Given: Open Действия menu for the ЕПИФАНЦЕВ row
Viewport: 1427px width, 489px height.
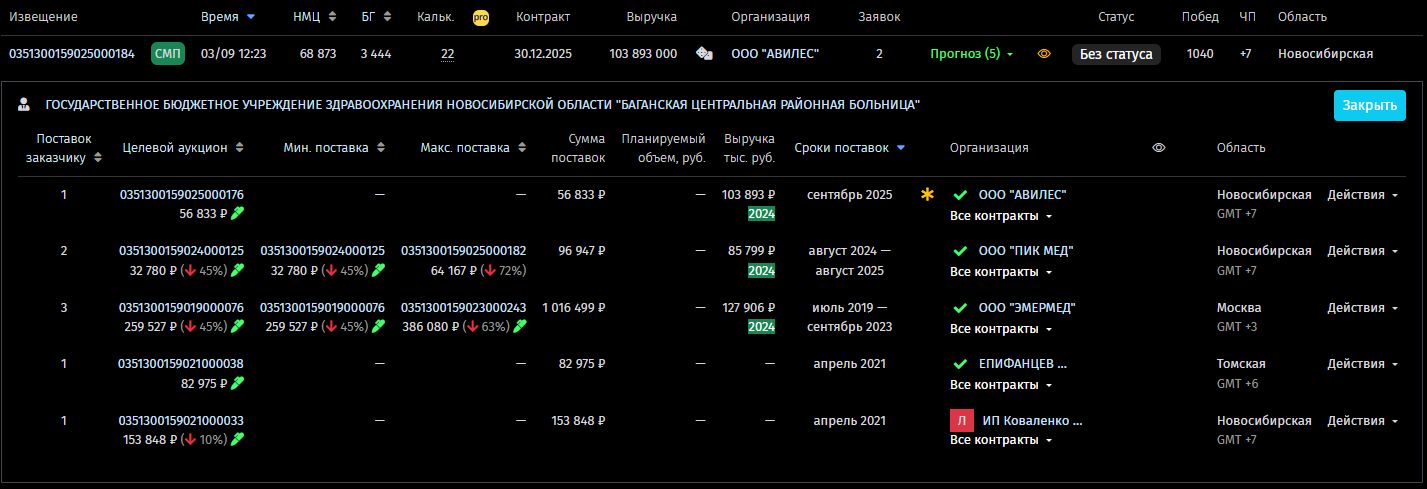Looking at the screenshot, I should 1361,364.
